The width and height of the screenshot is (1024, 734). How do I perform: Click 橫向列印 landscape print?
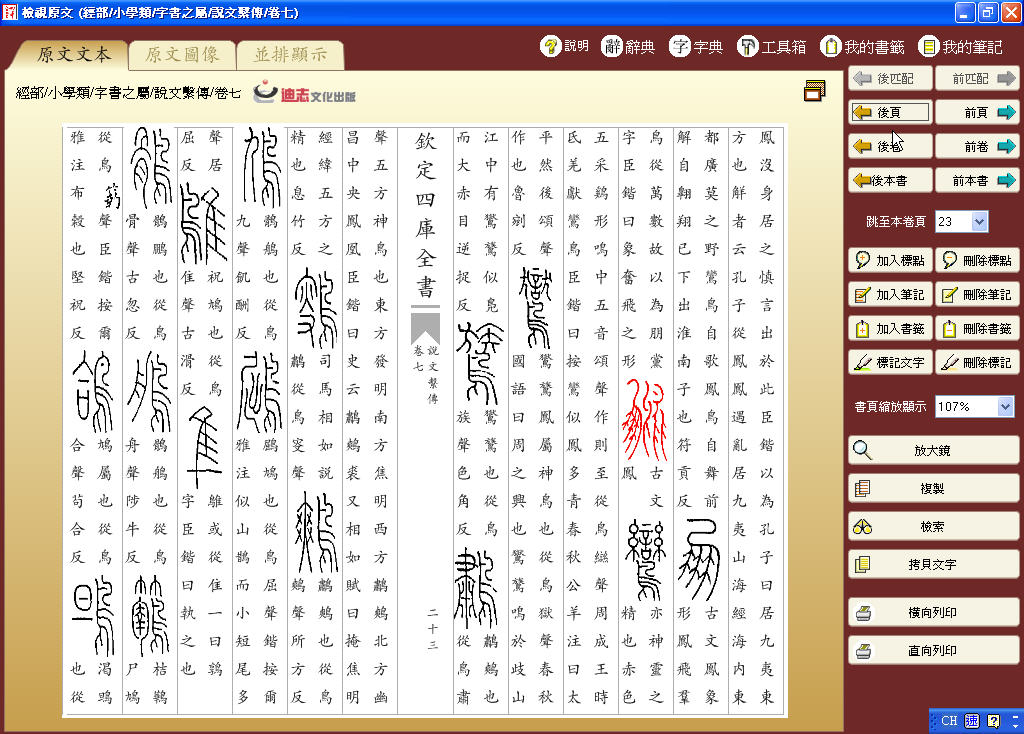click(x=933, y=613)
